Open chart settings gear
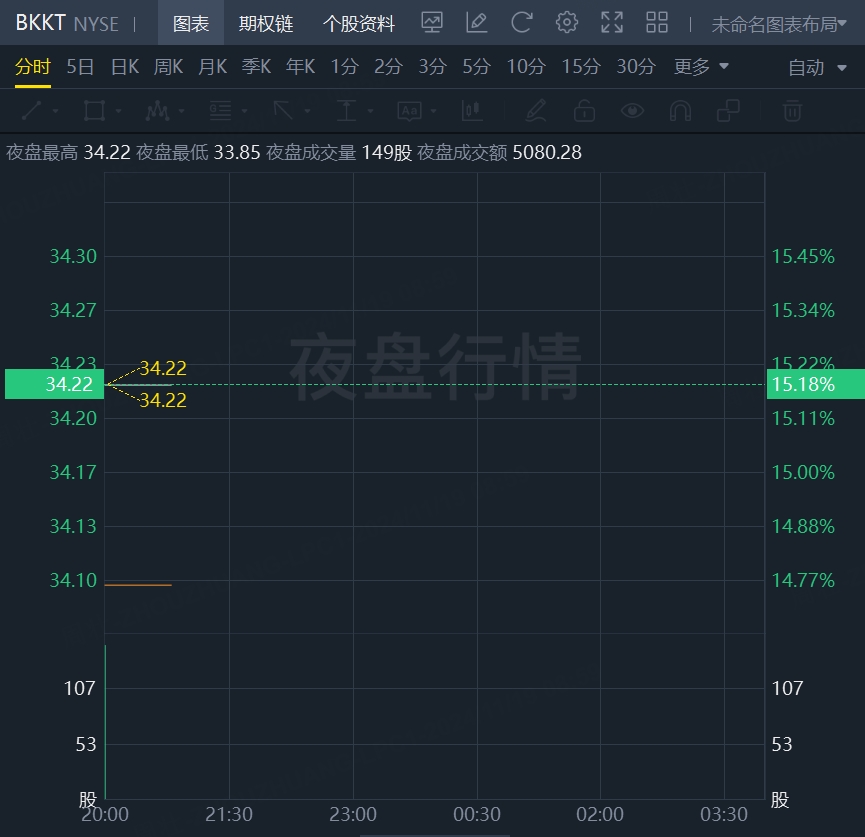Image resolution: width=865 pixels, height=837 pixels. coord(567,23)
